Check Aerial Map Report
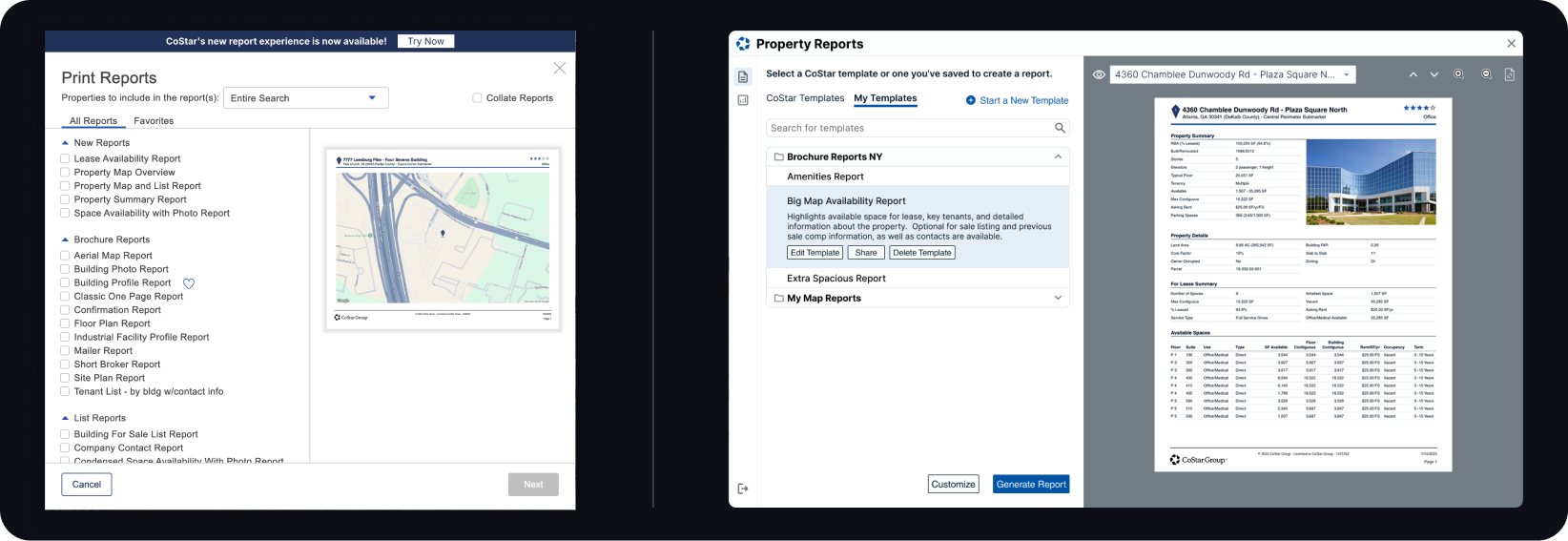The height and width of the screenshot is (541, 1568). 65,256
